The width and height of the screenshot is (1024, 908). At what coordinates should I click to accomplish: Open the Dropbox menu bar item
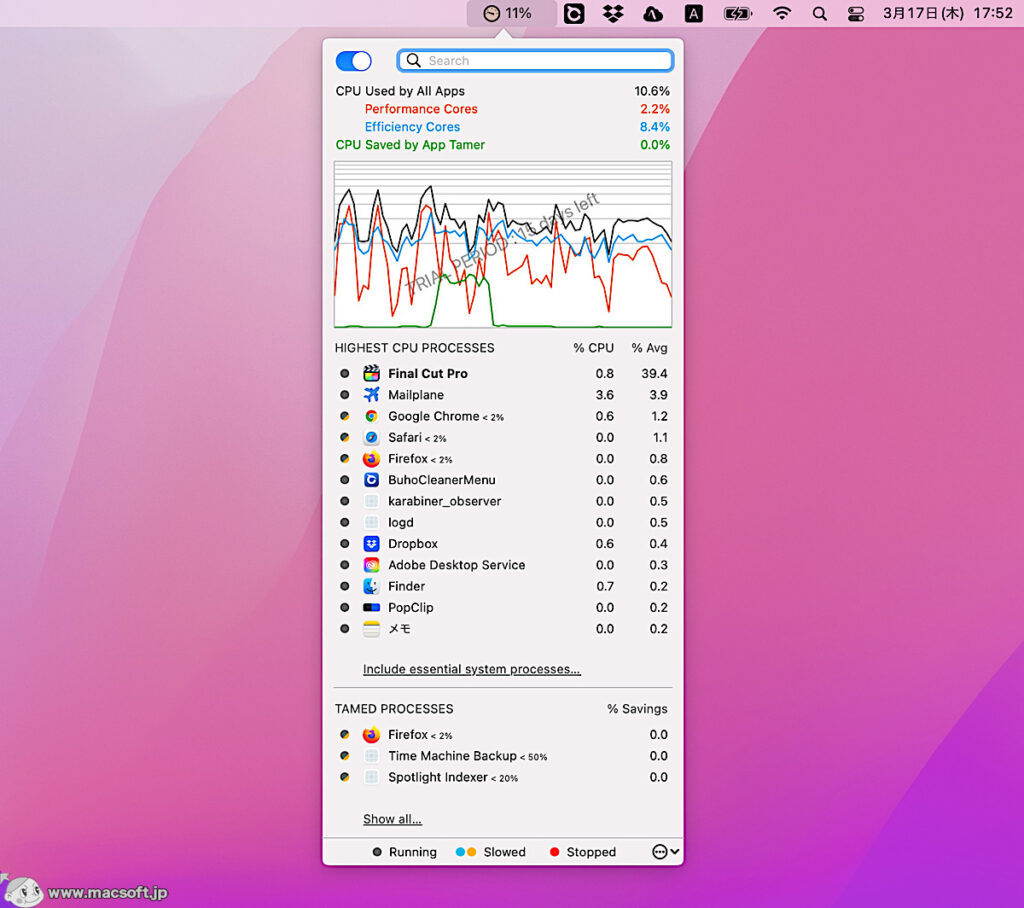[x=613, y=14]
